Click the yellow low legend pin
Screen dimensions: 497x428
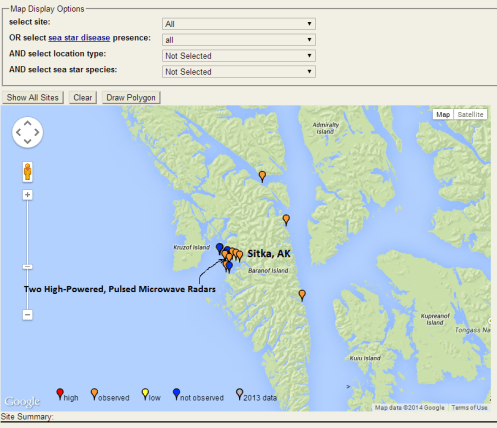[145, 394]
